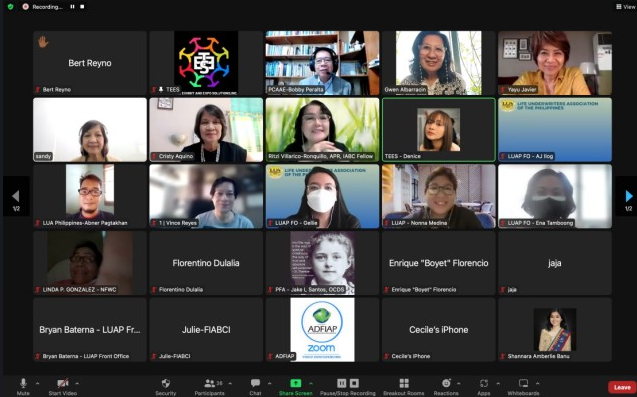Viewport: 637px width, 397px height.
Task: Stop recording via bottom toolbar stop button
Action: [x=354, y=383]
